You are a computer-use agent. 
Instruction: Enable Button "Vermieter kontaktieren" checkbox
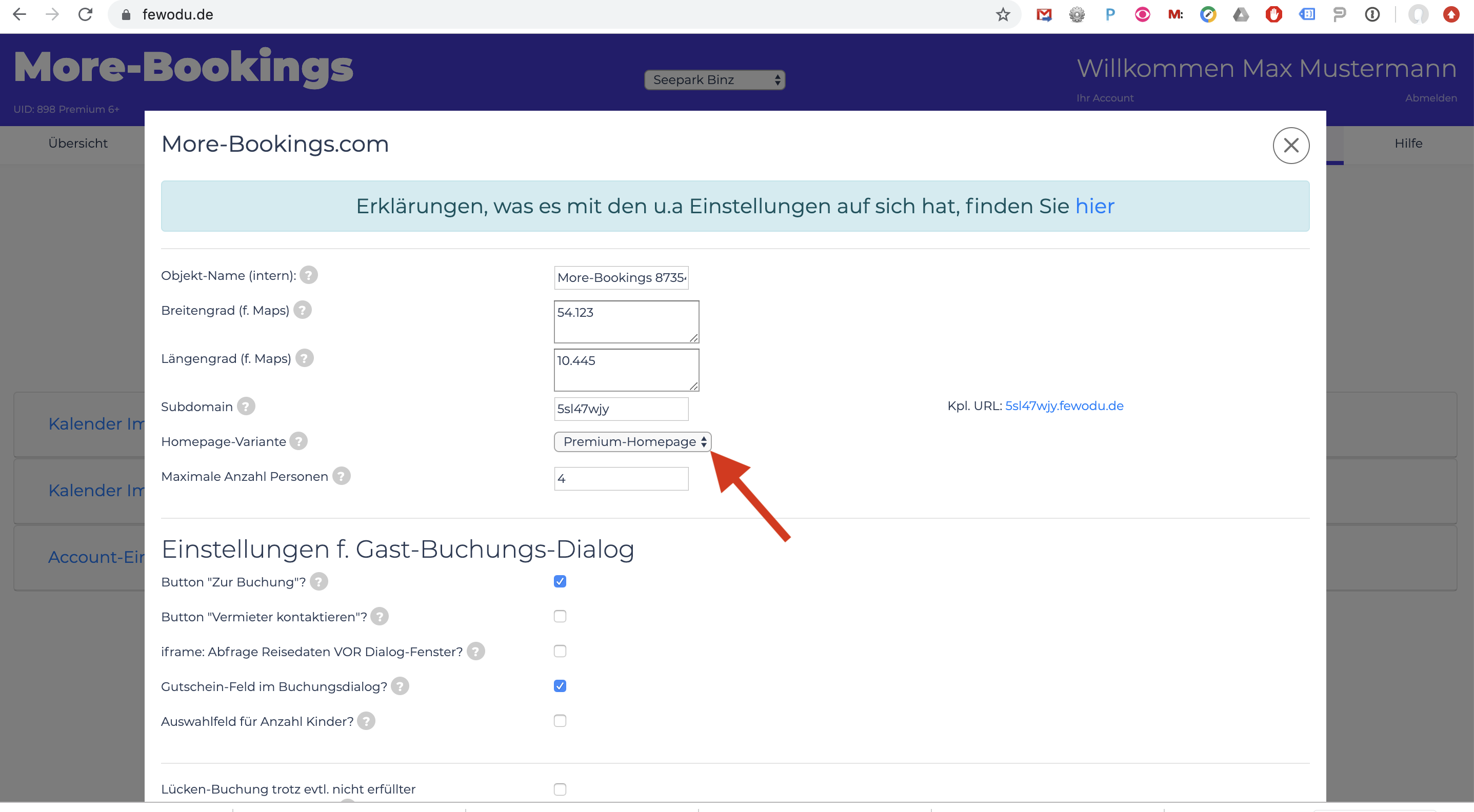pos(560,617)
